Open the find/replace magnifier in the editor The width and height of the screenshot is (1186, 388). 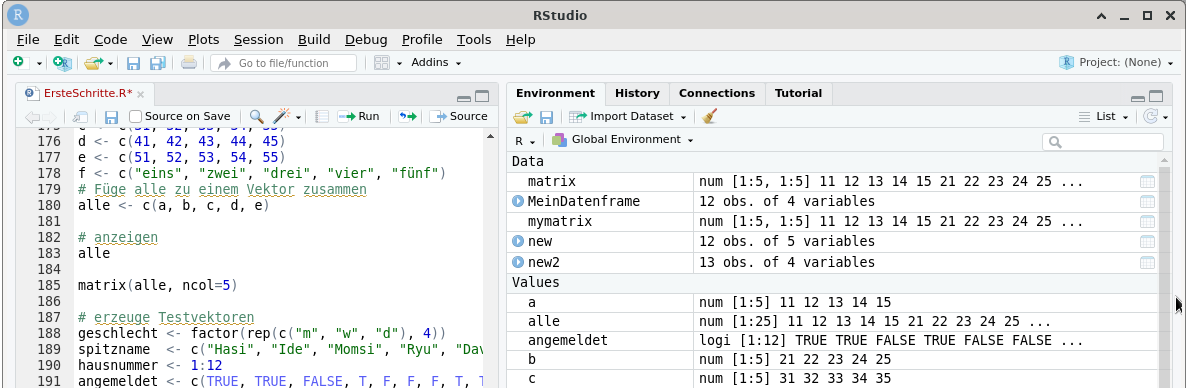tap(256, 116)
